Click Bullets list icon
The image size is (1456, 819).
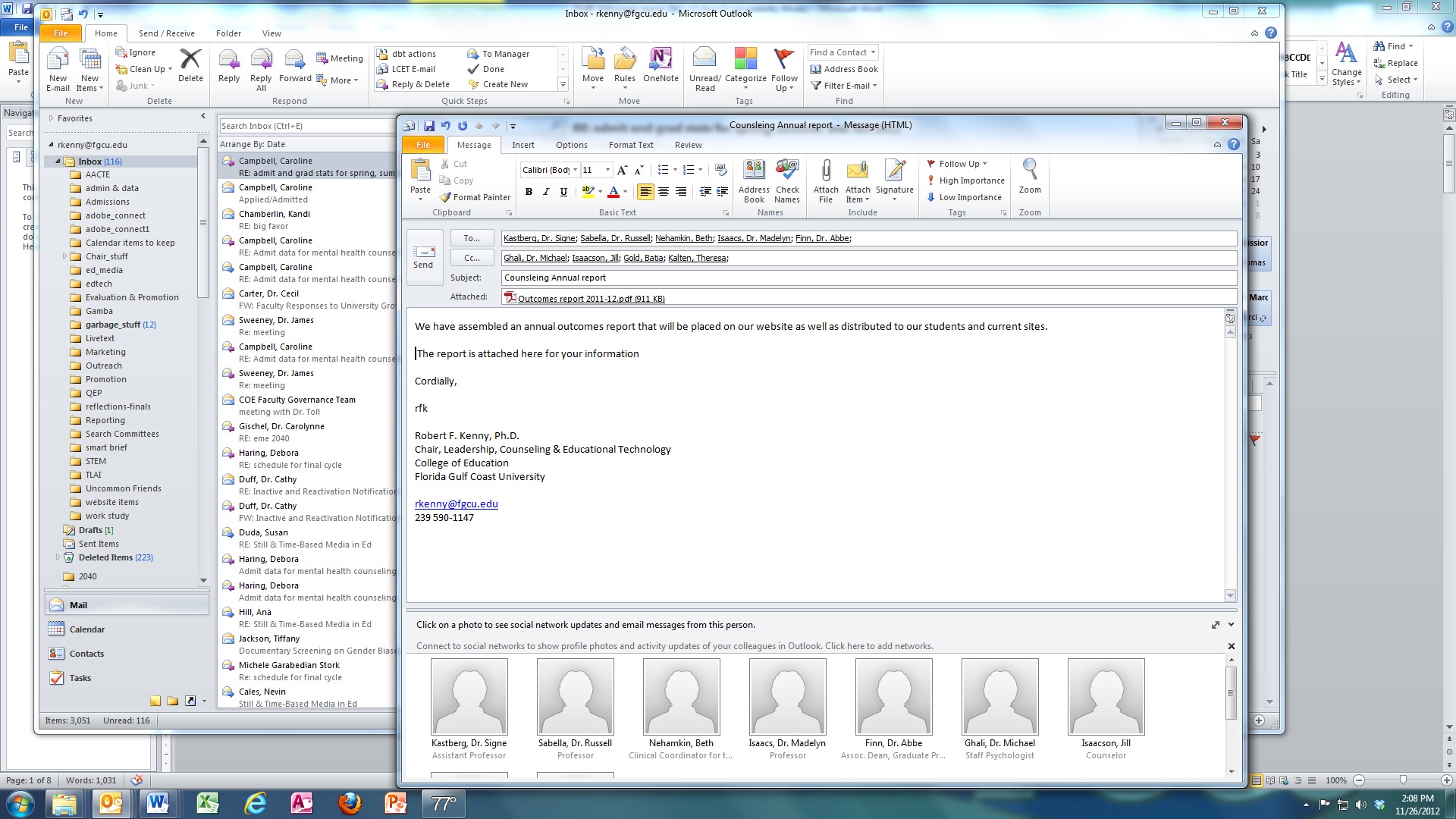coord(663,170)
